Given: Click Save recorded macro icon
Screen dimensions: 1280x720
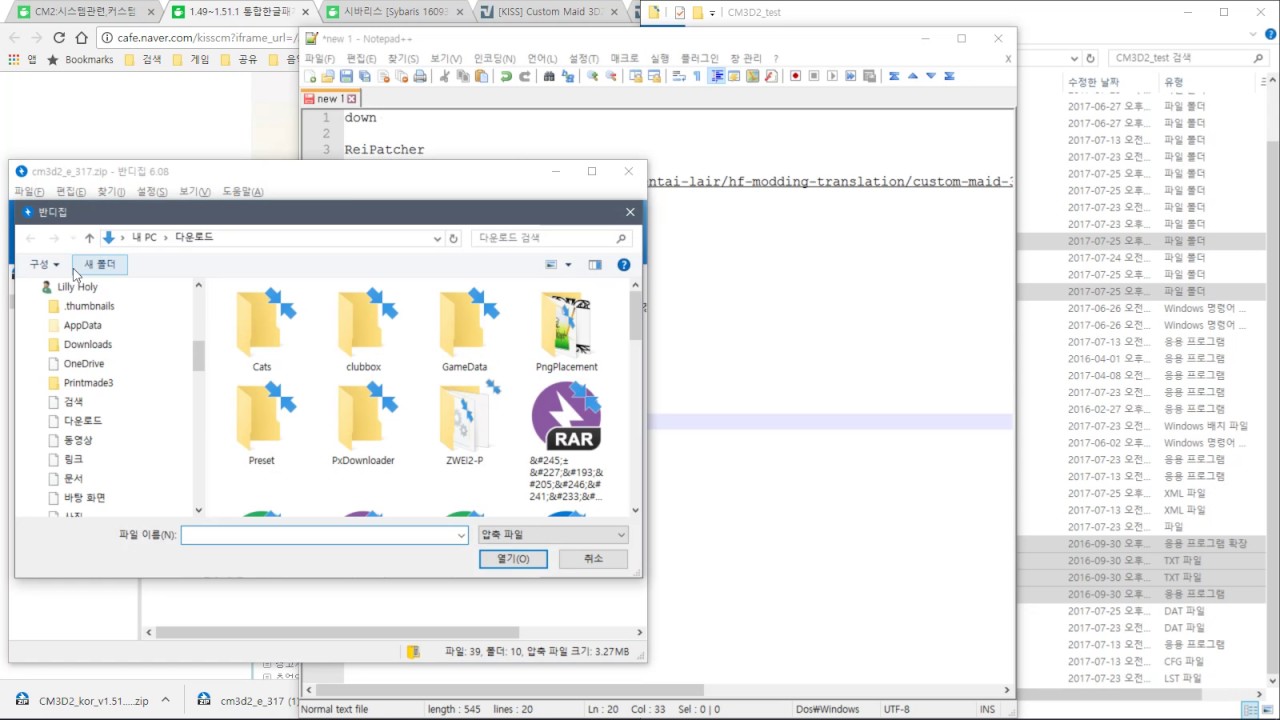Looking at the screenshot, I should [x=870, y=76].
